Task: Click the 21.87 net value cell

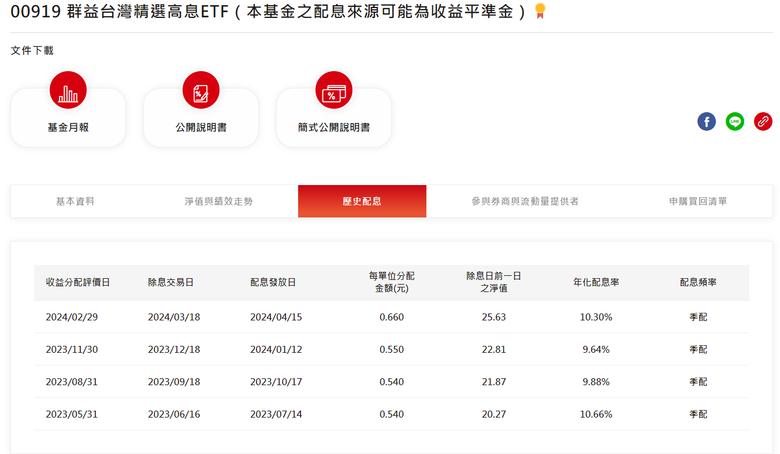Action: pyautogui.click(x=493, y=382)
